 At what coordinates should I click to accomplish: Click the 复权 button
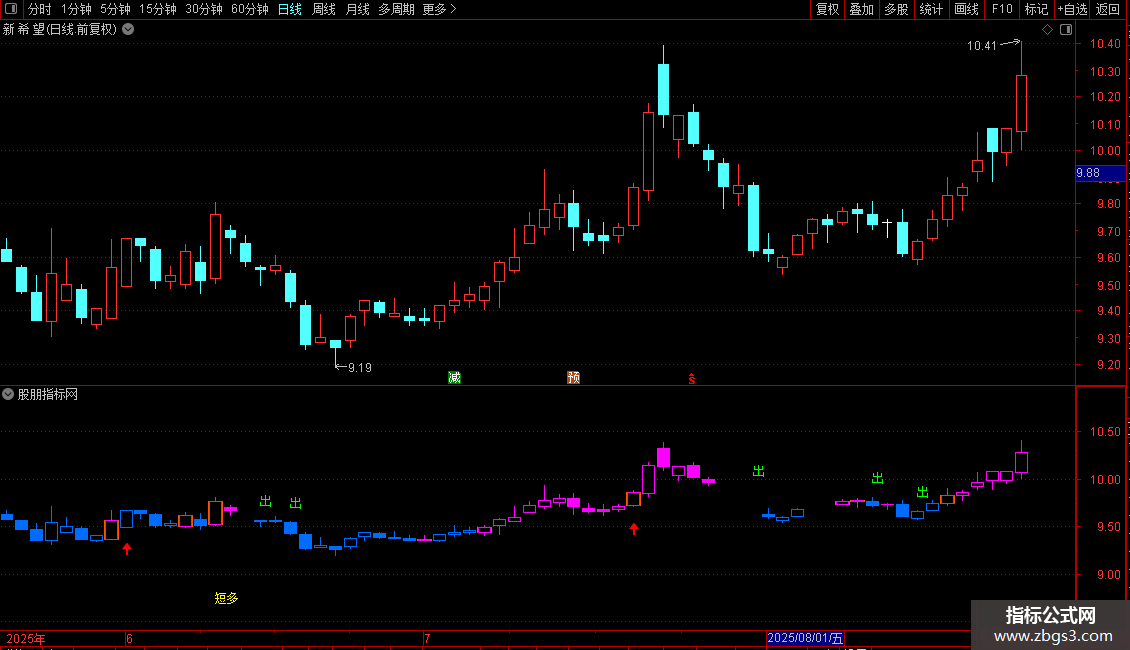tap(827, 9)
